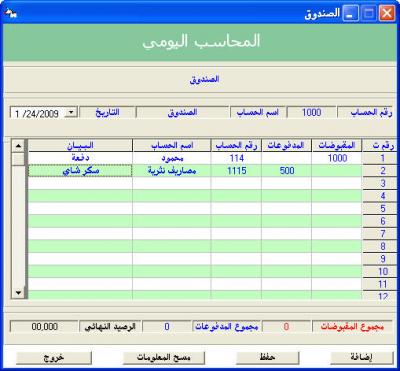Close the الصندوق window
Viewport: 400px width, 371px height.
[x=387, y=14]
